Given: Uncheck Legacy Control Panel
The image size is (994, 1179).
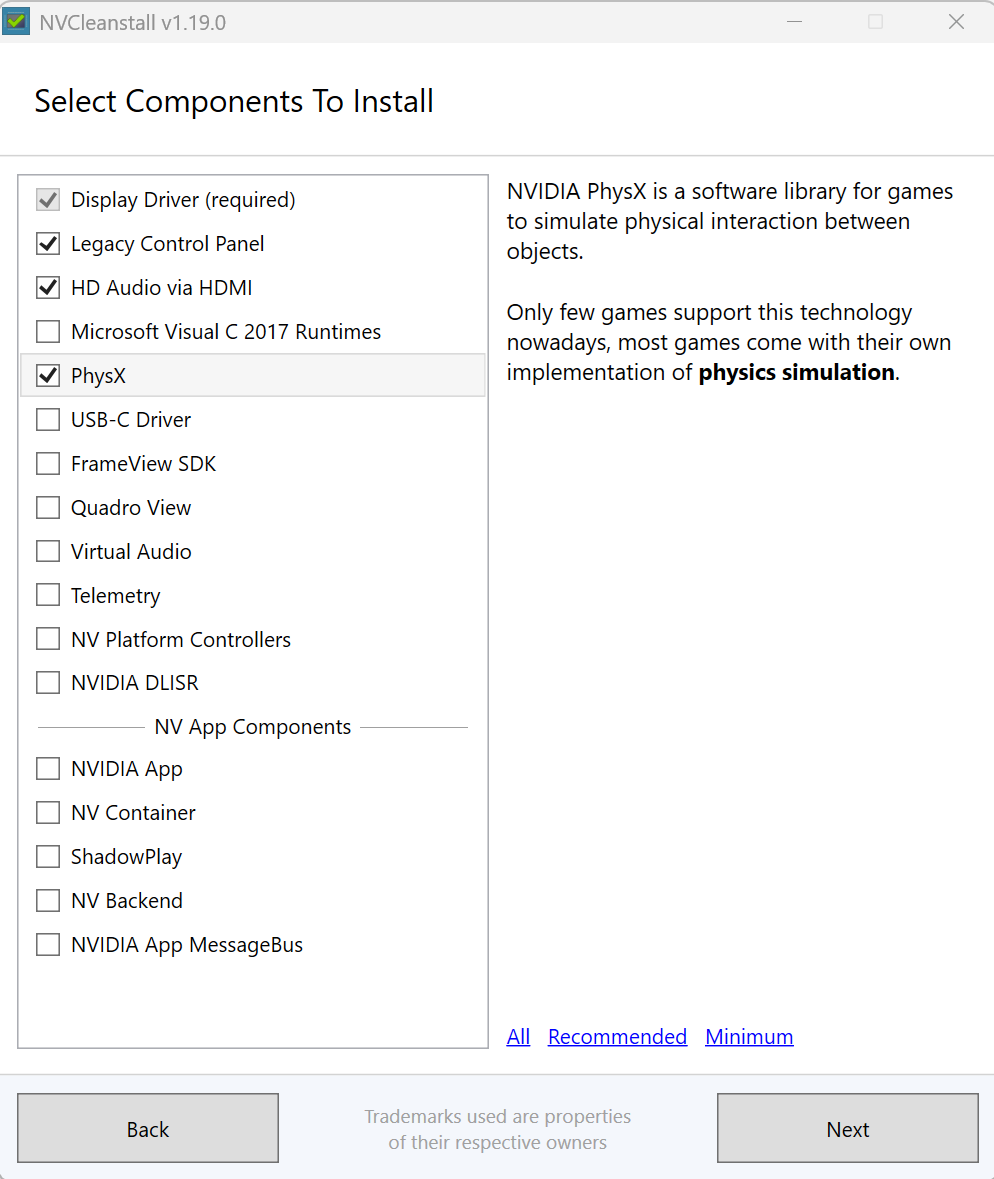Looking at the screenshot, I should click(47, 243).
